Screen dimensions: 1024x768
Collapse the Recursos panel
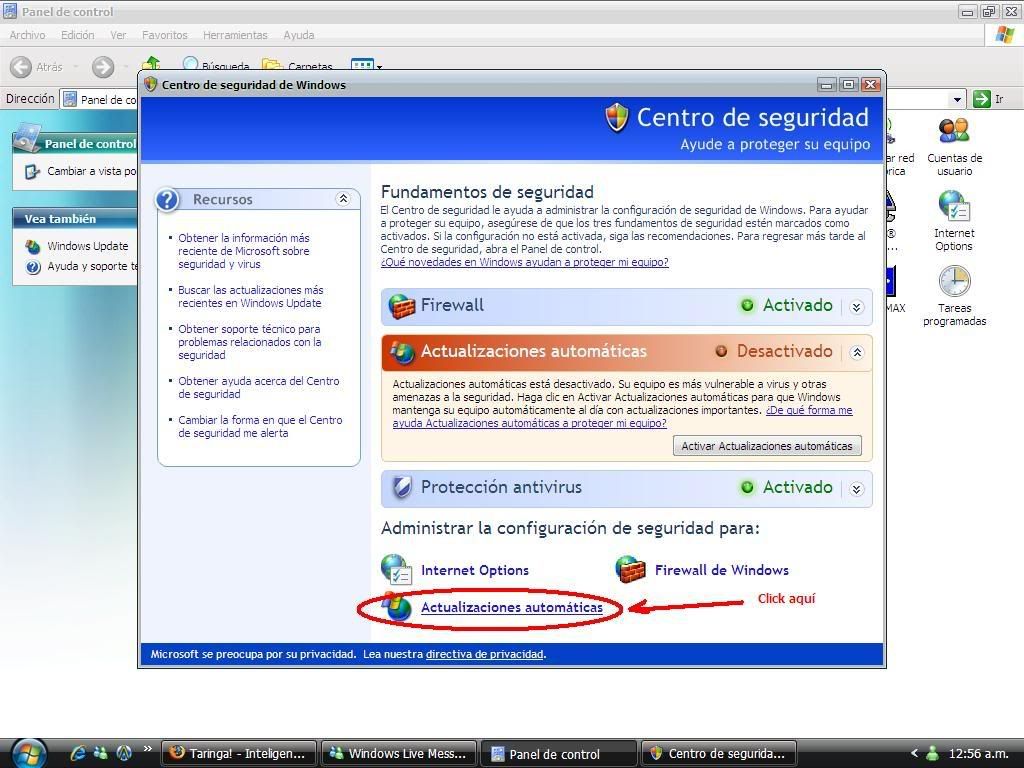pyautogui.click(x=343, y=199)
